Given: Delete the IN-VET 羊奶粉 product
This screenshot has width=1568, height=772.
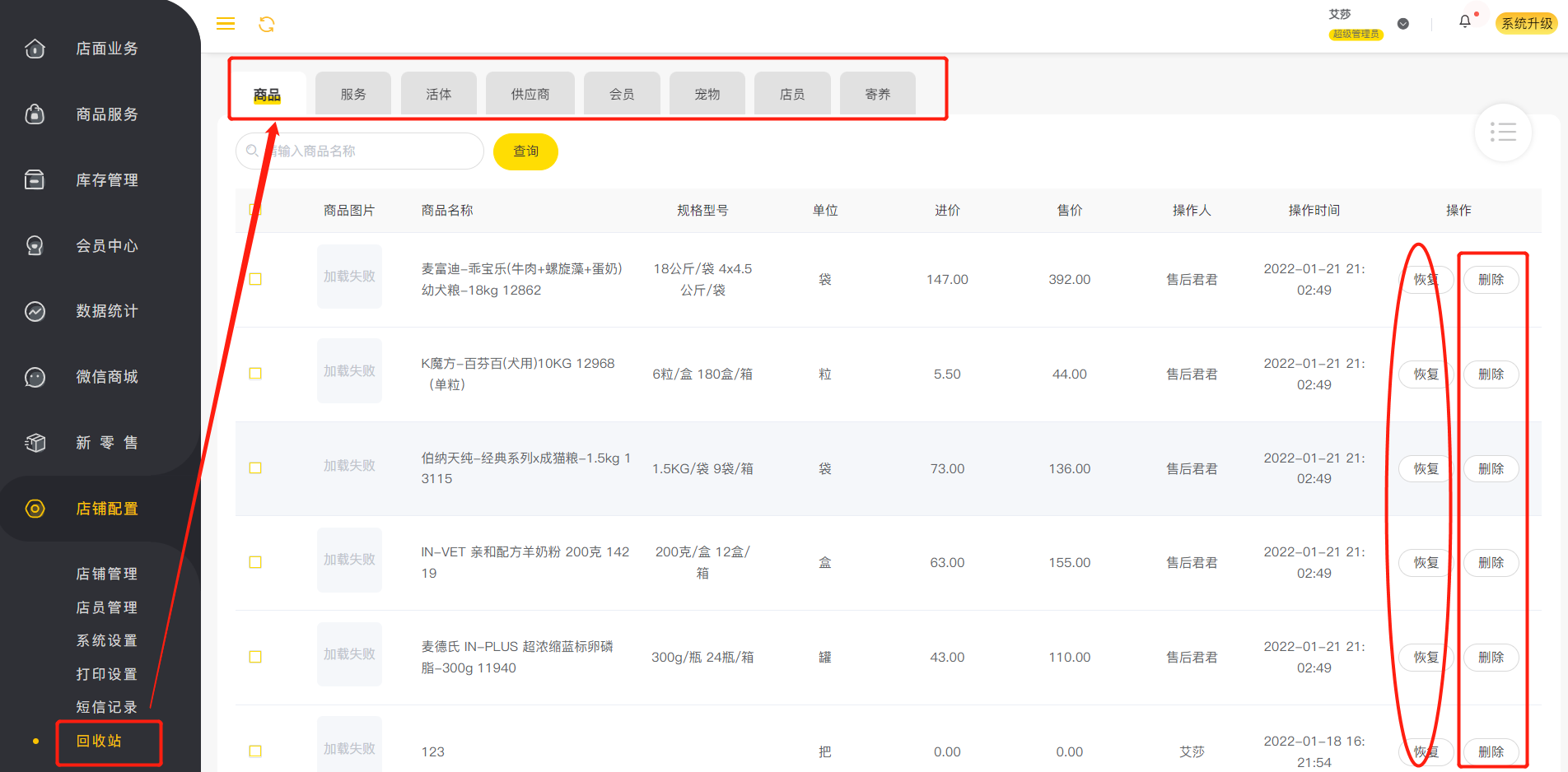Looking at the screenshot, I should [1491, 563].
